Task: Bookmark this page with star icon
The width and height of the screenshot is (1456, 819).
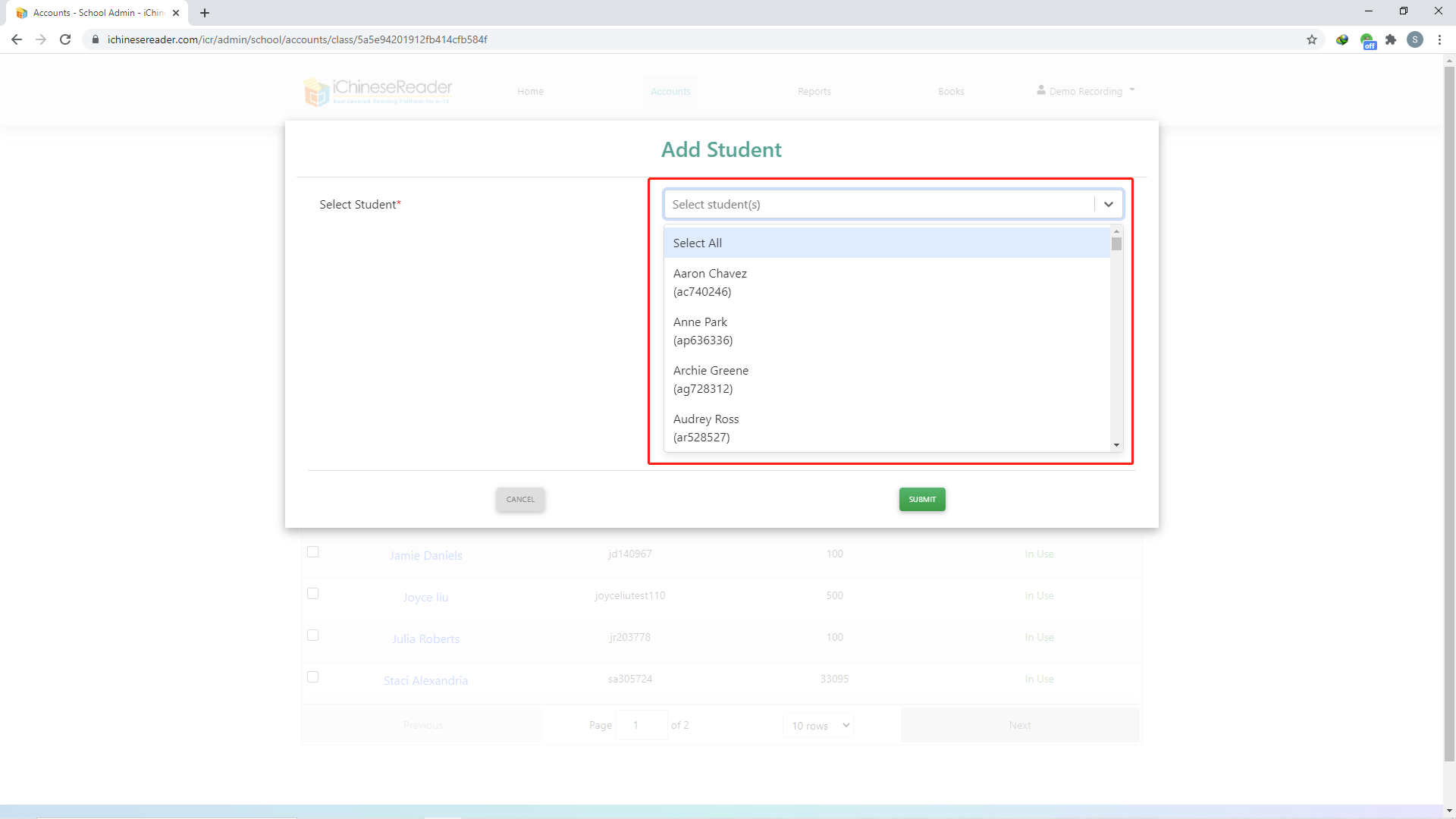Action: pos(1312,39)
